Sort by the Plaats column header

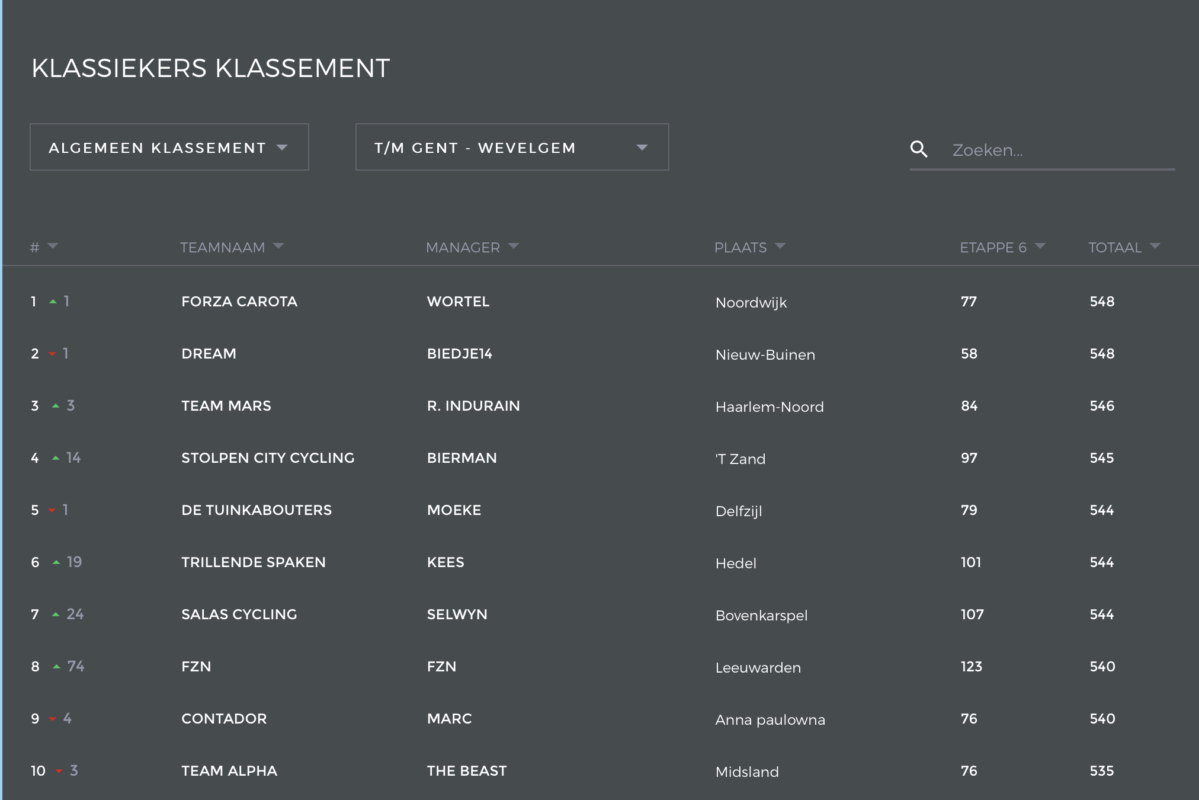(749, 247)
